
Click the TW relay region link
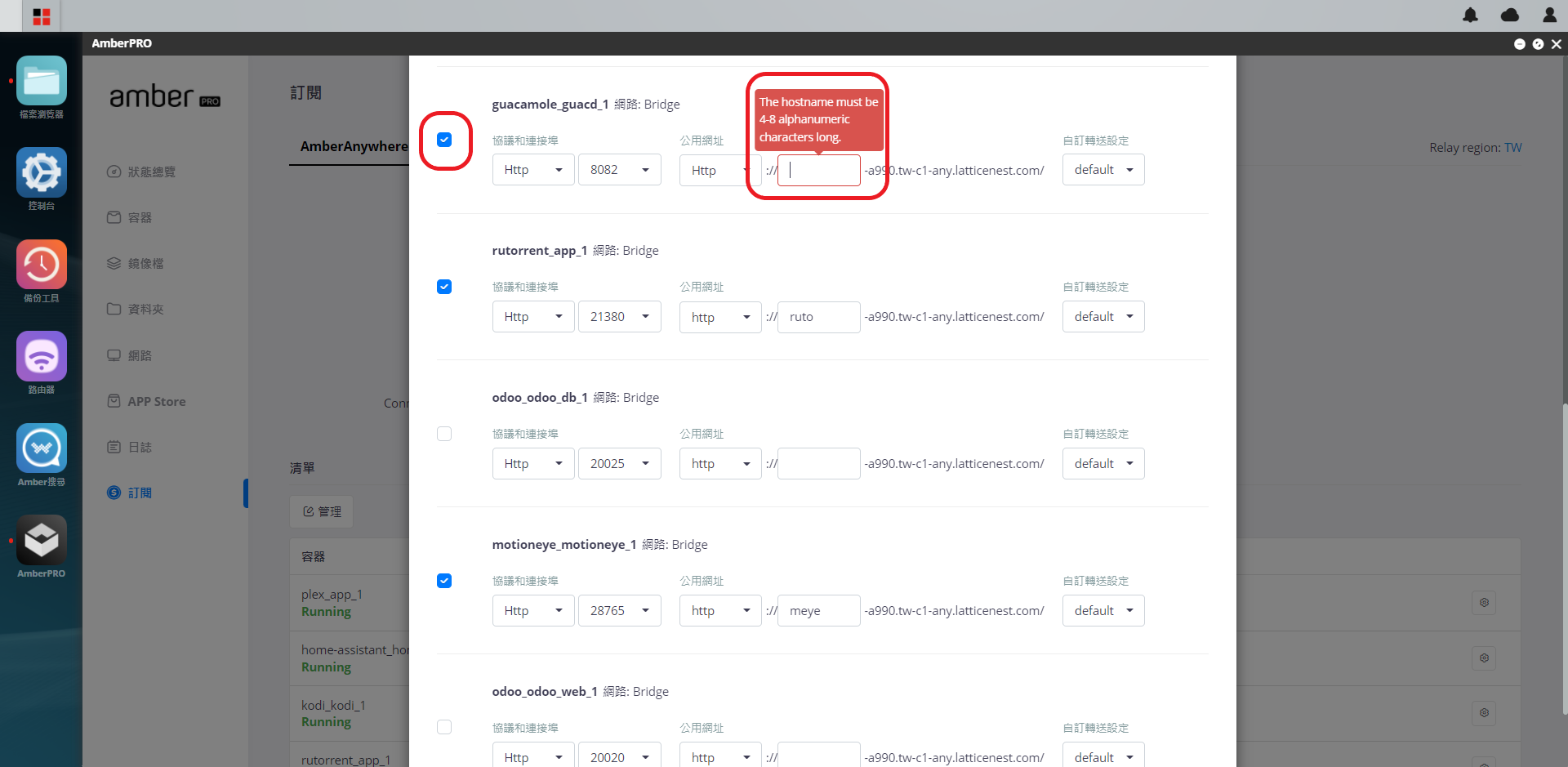(x=1513, y=148)
